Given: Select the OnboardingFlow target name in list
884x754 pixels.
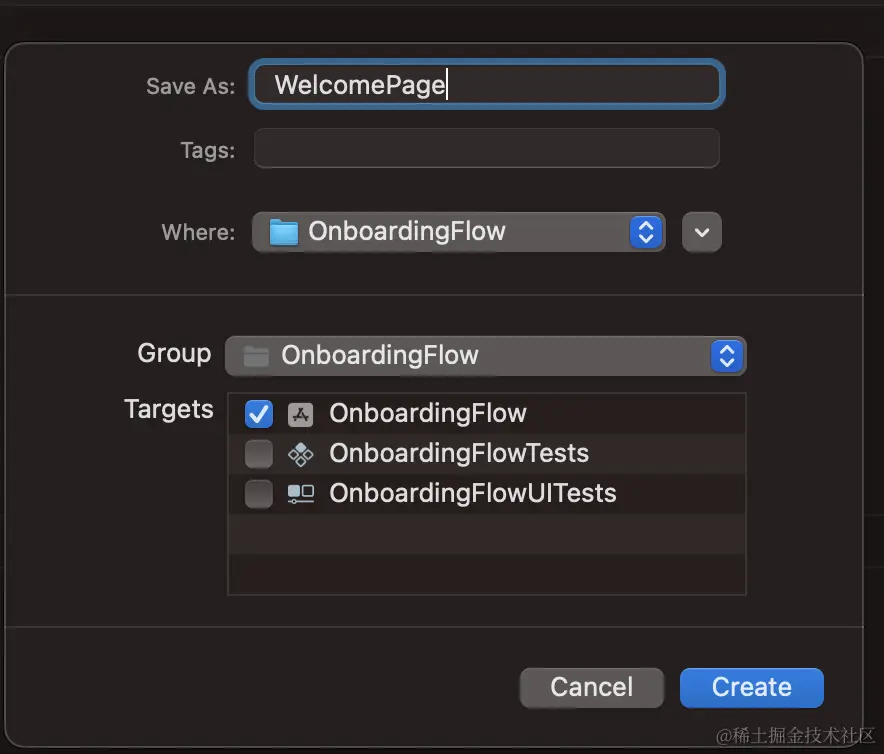Looking at the screenshot, I should 427,414.
